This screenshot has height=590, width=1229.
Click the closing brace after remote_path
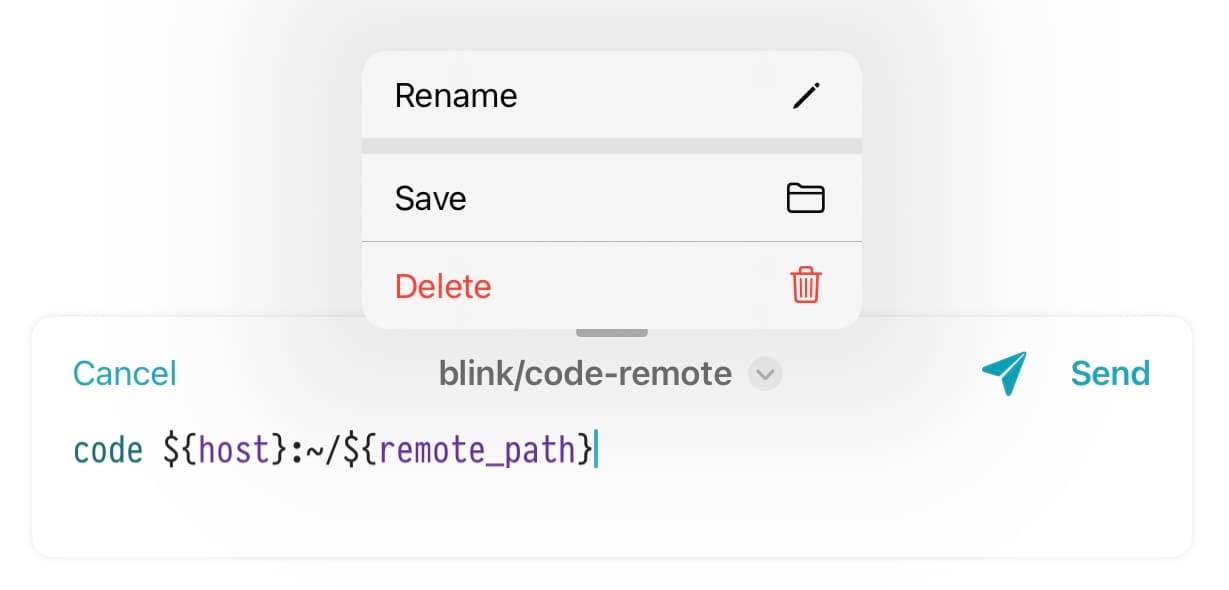tap(584, 451)
